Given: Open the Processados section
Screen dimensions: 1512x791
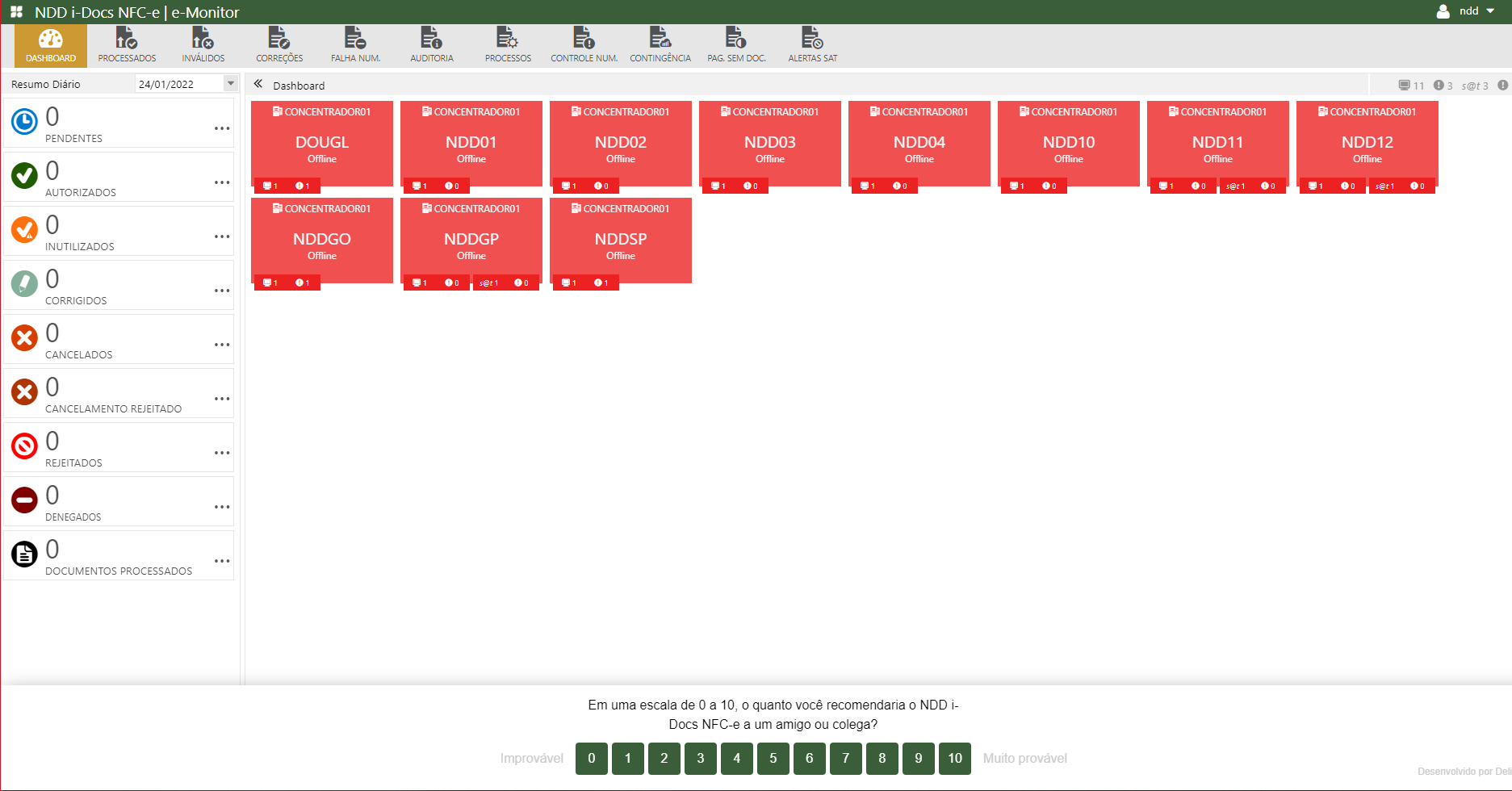Looking at the screenshot, I should (127, 44).
